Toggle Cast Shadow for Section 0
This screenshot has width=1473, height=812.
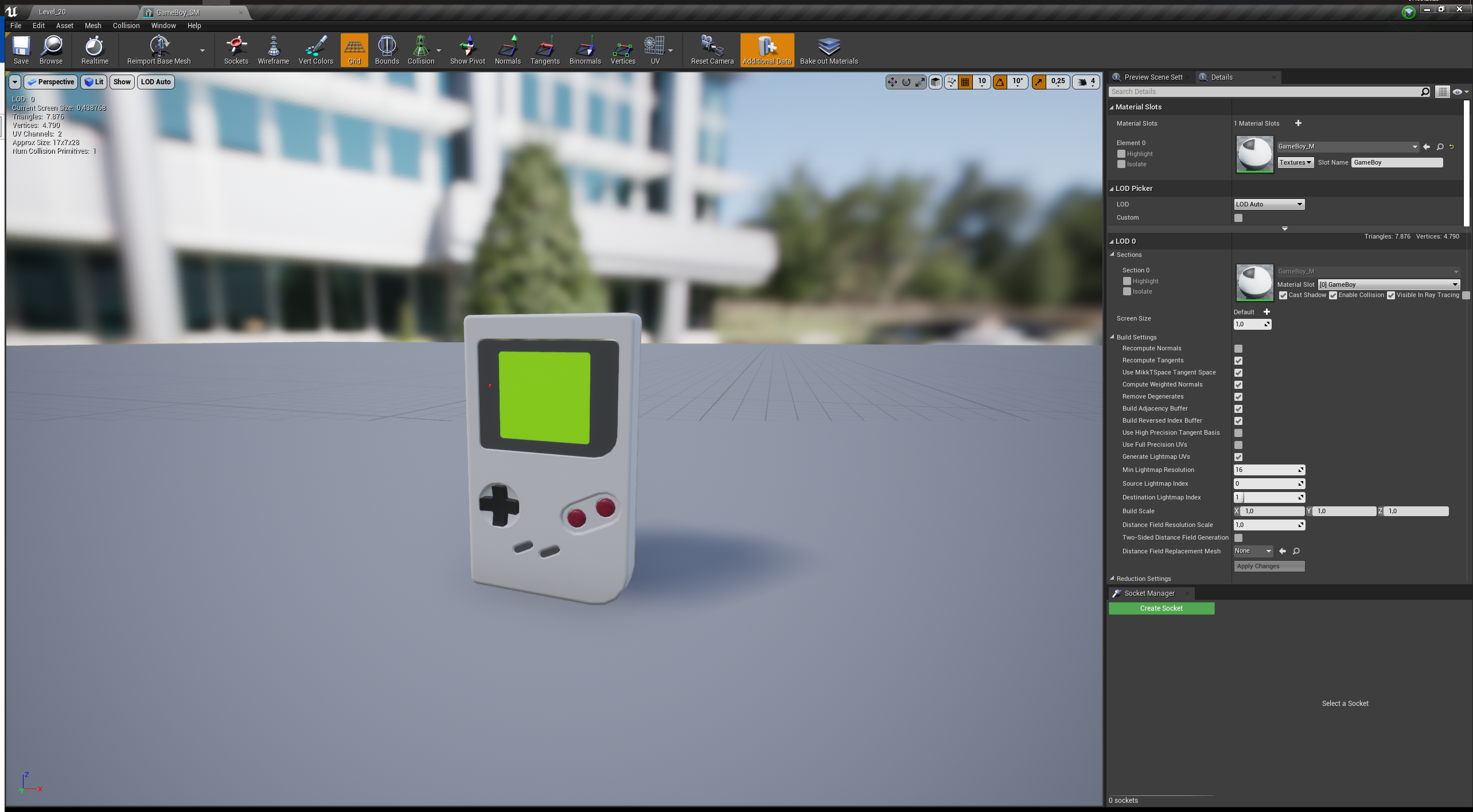pyautogui.click(x=1283, y=295)
